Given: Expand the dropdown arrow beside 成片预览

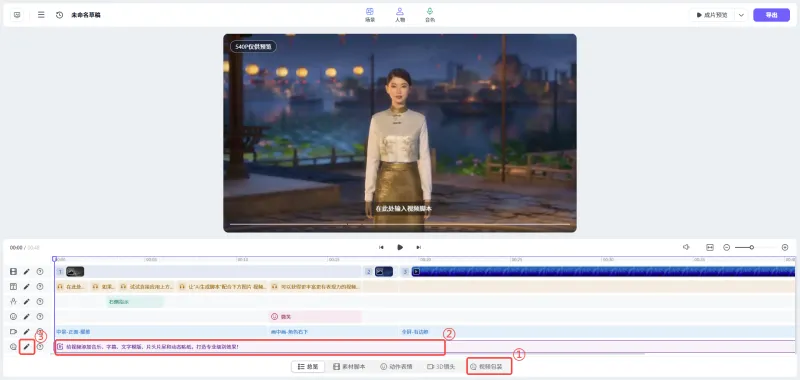Looking at the screenshot, I should 741,15.
